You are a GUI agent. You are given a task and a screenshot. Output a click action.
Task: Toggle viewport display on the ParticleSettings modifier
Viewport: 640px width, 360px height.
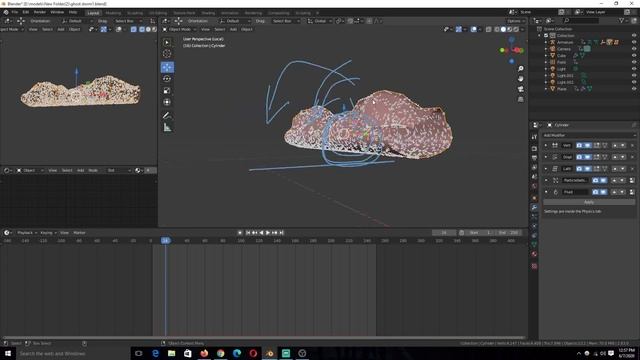[603, 180]
